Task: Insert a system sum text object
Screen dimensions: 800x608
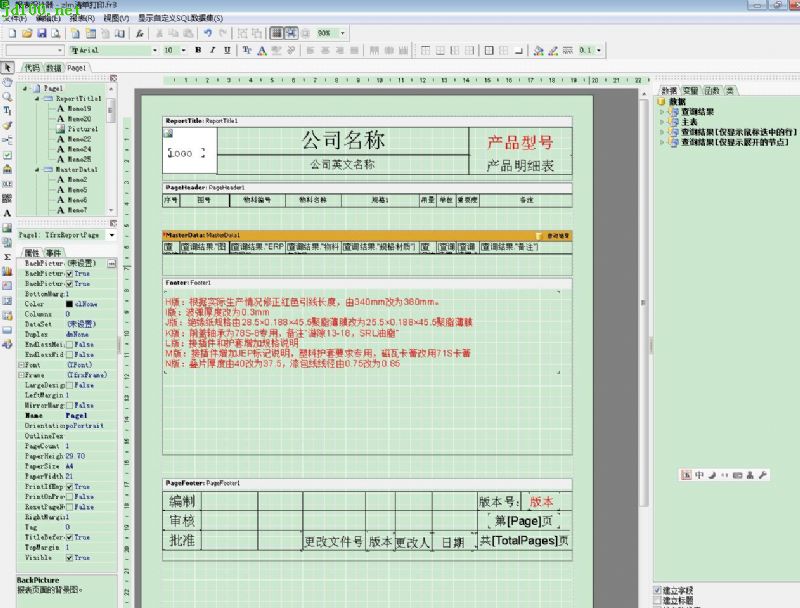Action: point(7,257)
